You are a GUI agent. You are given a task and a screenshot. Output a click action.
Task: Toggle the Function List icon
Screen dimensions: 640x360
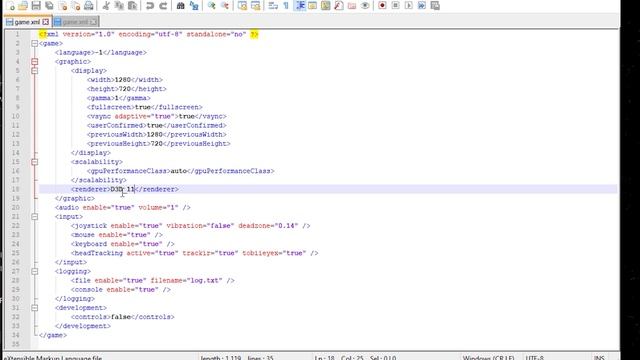click(x=339, y=6)
